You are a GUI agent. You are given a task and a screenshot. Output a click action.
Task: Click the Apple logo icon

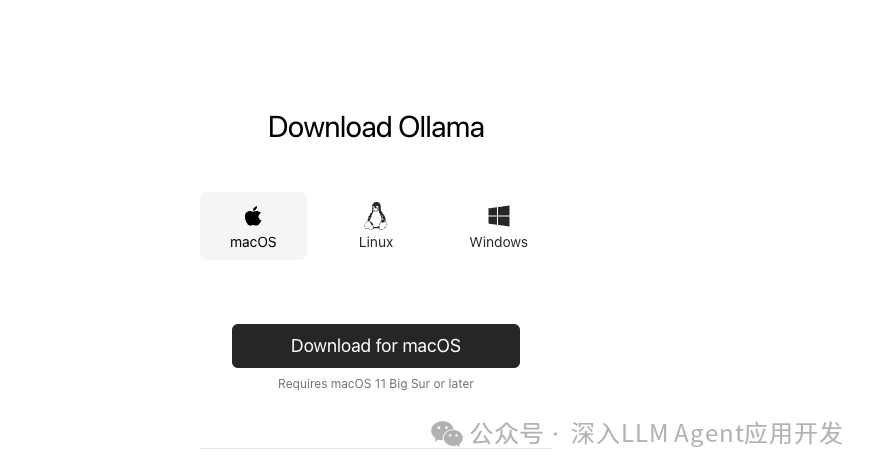point(253,215)
